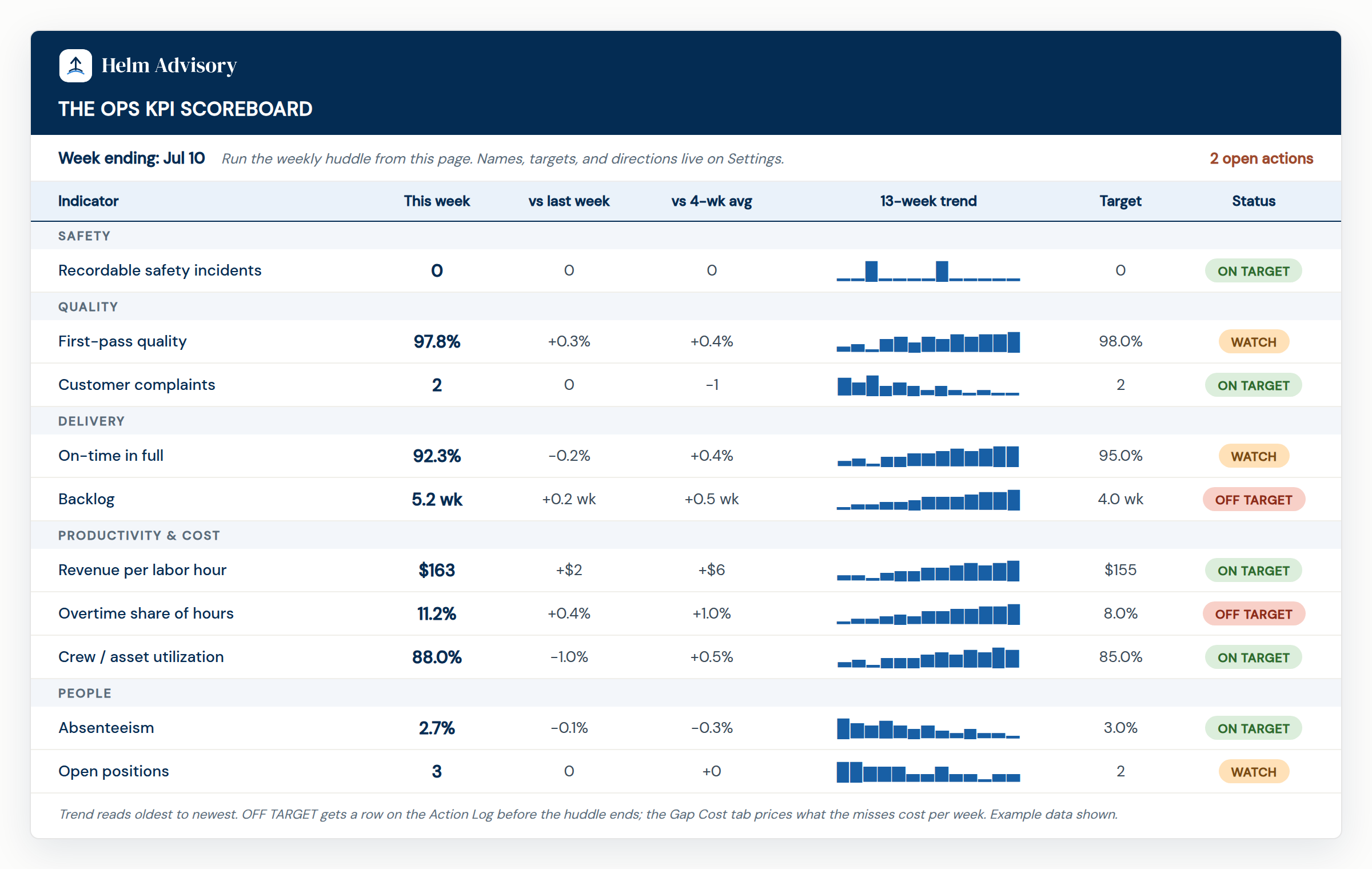
Task: Click the Indicator column header
Action: (88, 201)
